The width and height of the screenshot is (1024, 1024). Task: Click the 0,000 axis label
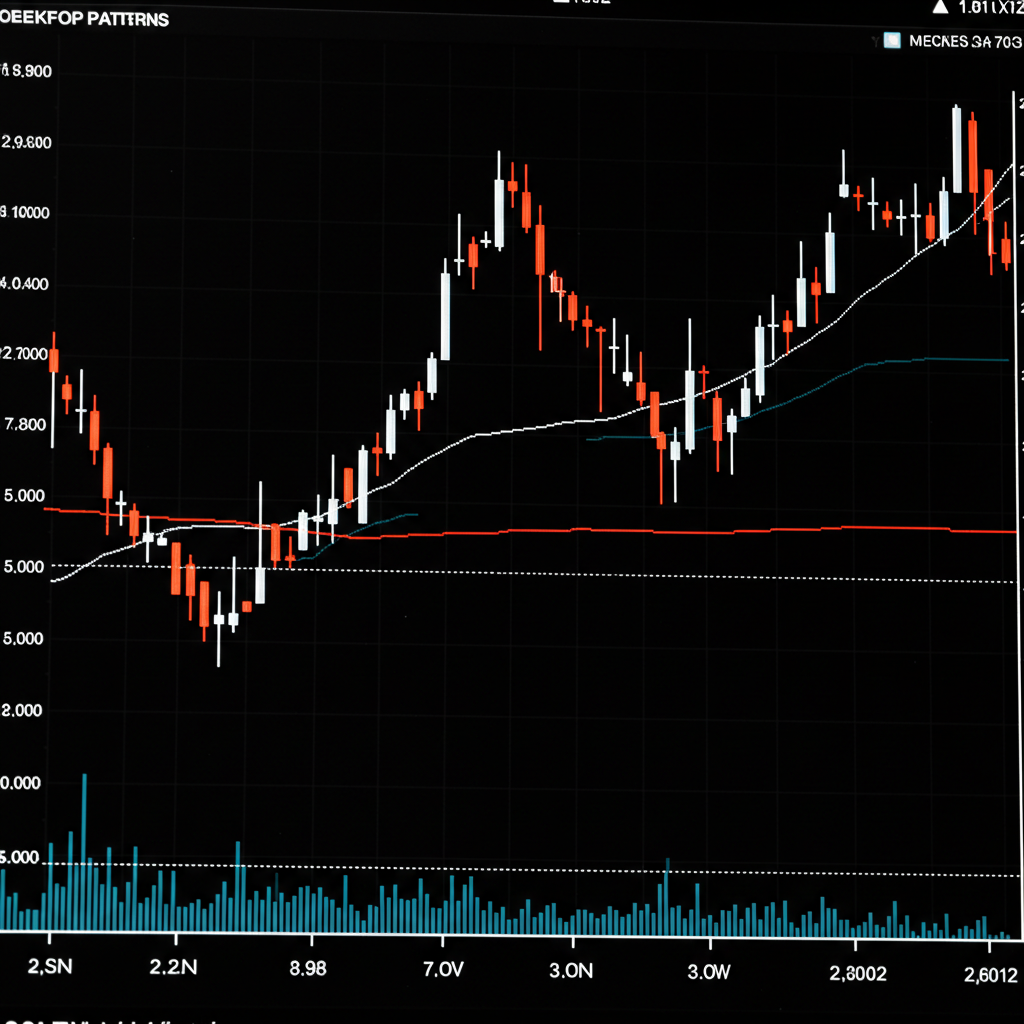(x=20, y=783)
